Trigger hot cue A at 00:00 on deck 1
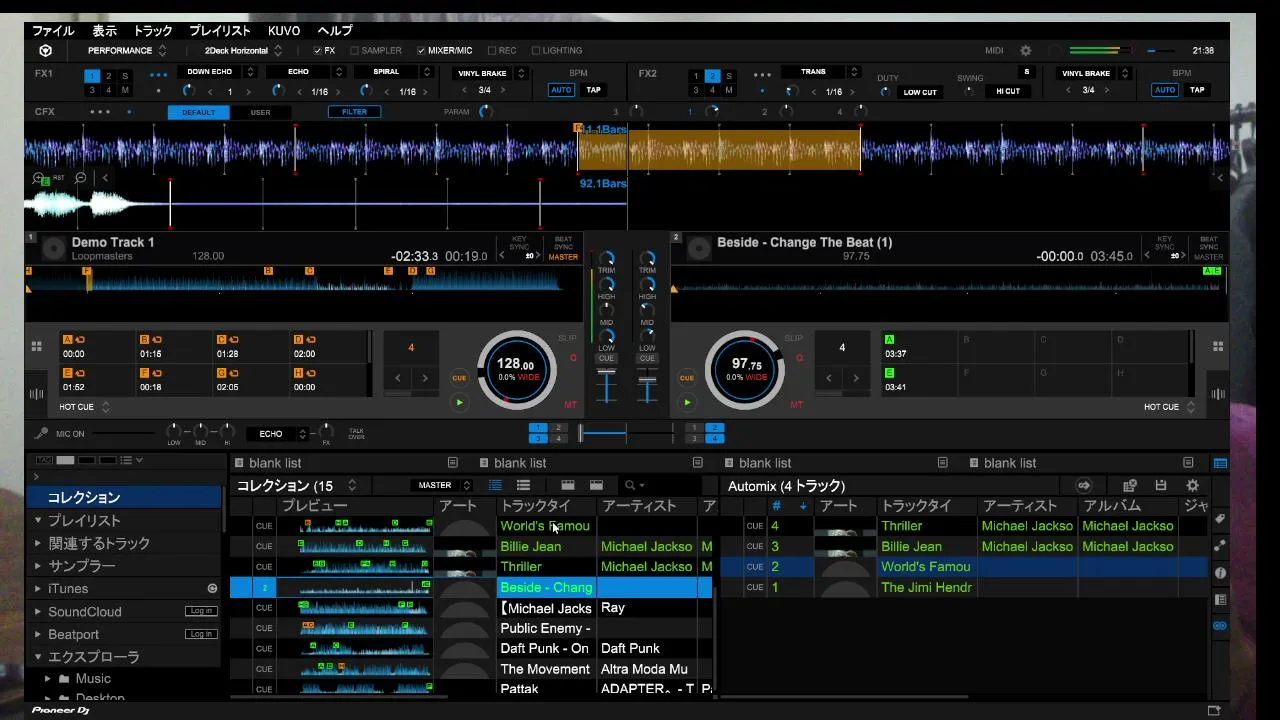 pos(98,347)
